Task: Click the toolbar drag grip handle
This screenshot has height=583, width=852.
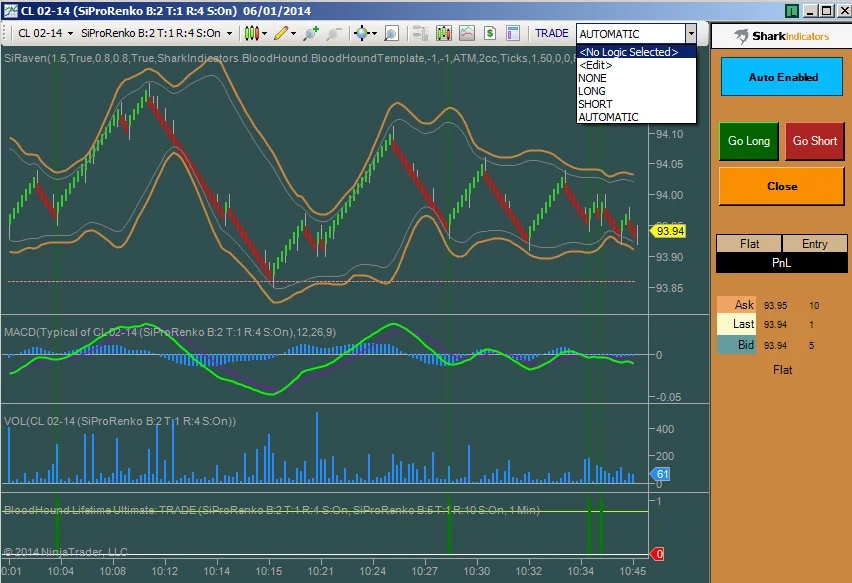Action: tap(4, 33)
